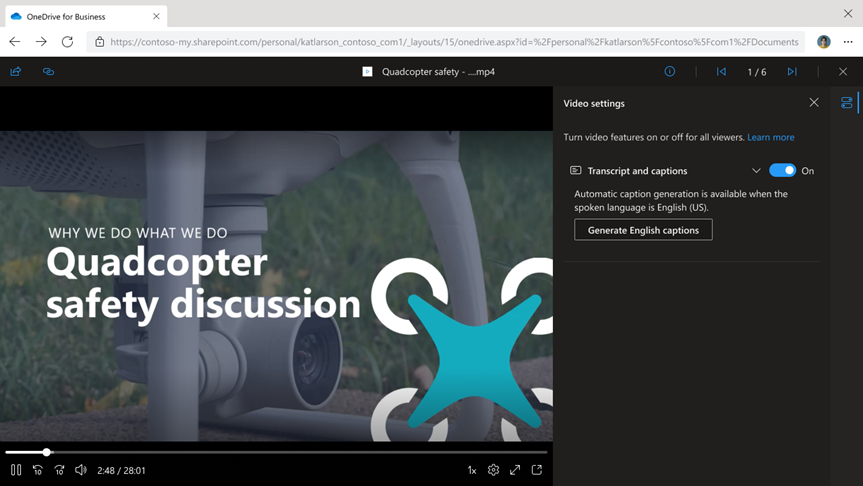Image resolution: width=863 pixels, height=486 pixels.
Task: Open the Learn more link
Action: pyautogui.click(x=771, y=137)
